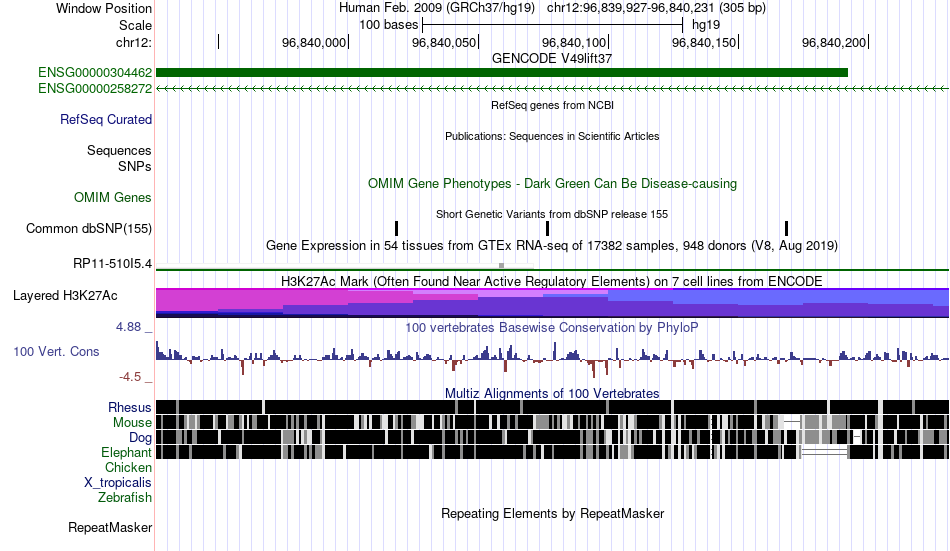950x551 pixels.
Task: Select the Mouse alignment row label
Action: point(132,422)
